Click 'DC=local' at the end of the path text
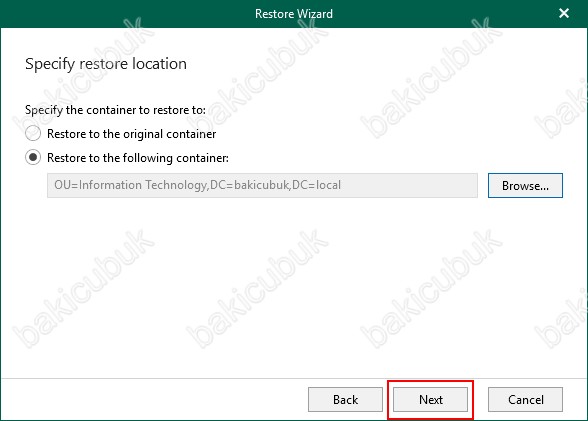 coord(316,185)
